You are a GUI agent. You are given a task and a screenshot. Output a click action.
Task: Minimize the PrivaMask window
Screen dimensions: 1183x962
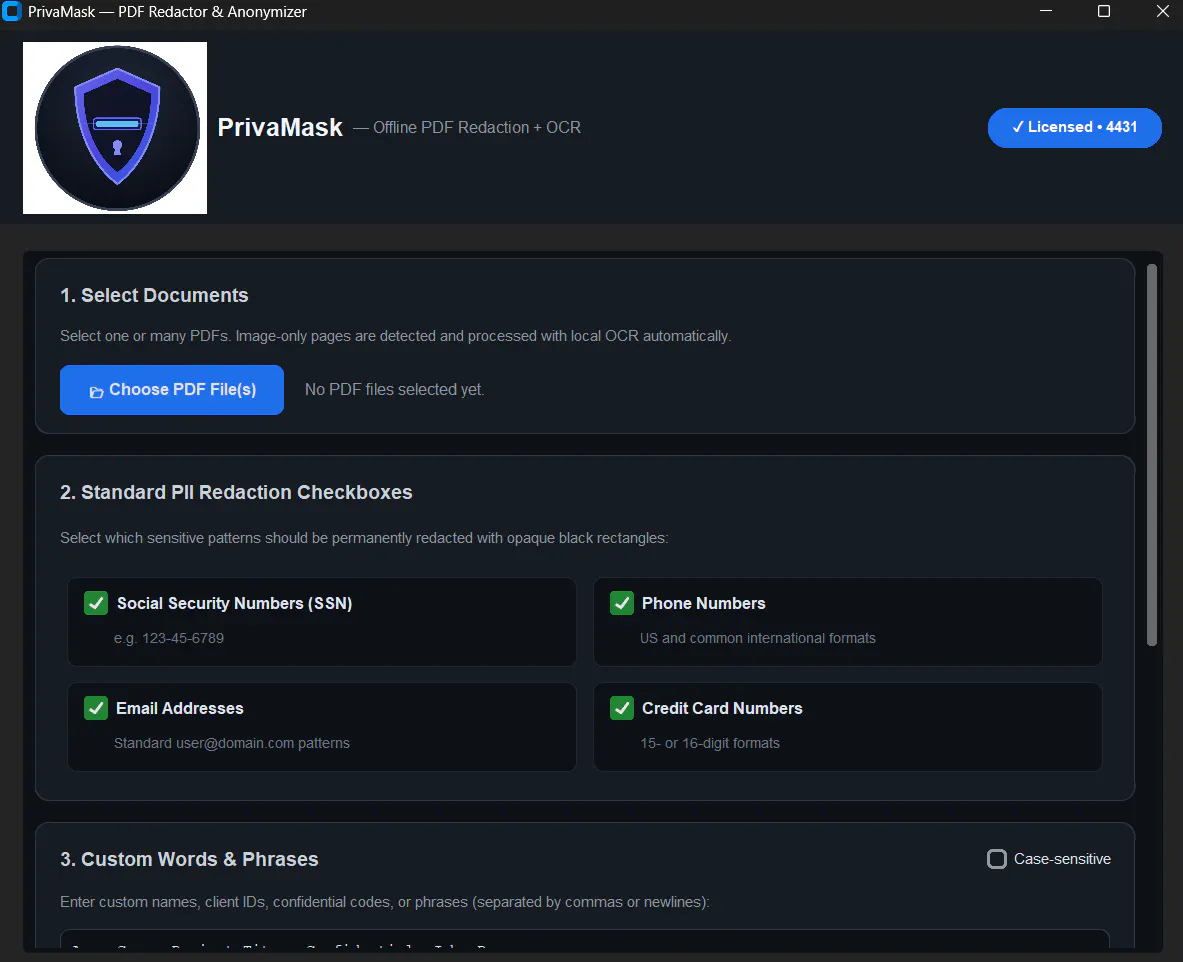(x=1046, y=11)
